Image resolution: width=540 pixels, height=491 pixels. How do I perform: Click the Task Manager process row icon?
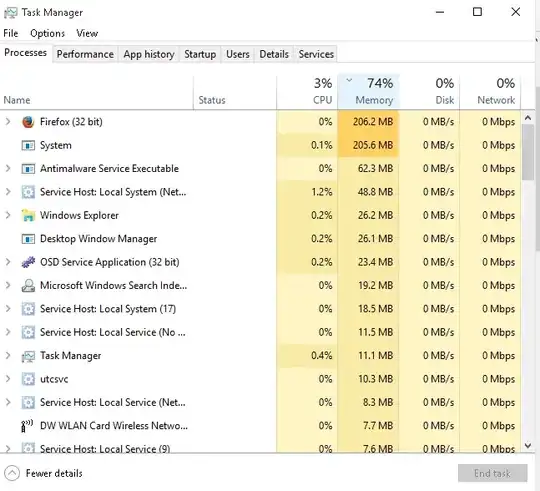pos(28,356)
